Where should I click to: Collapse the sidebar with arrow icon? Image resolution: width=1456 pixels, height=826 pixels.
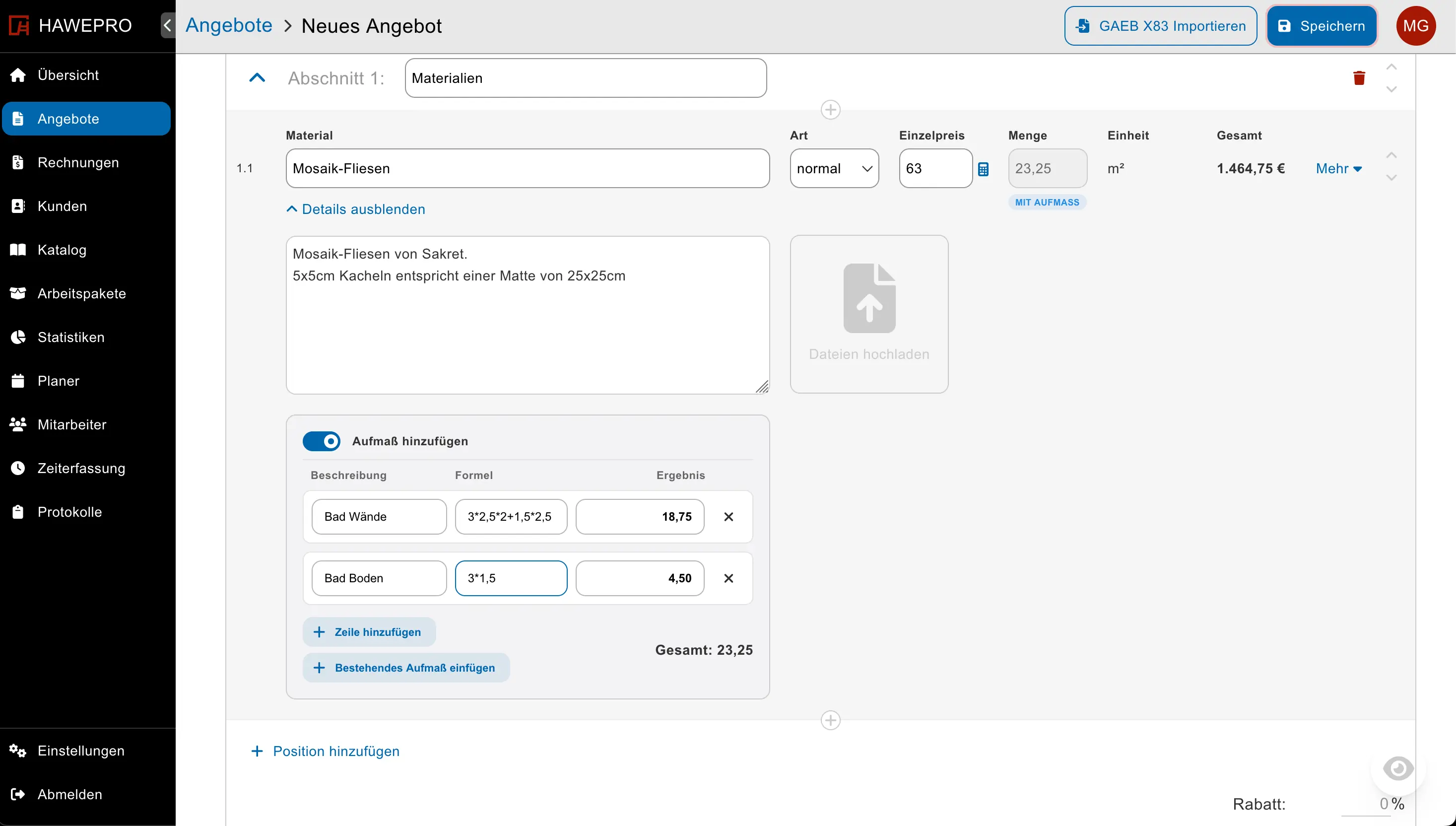167,25
